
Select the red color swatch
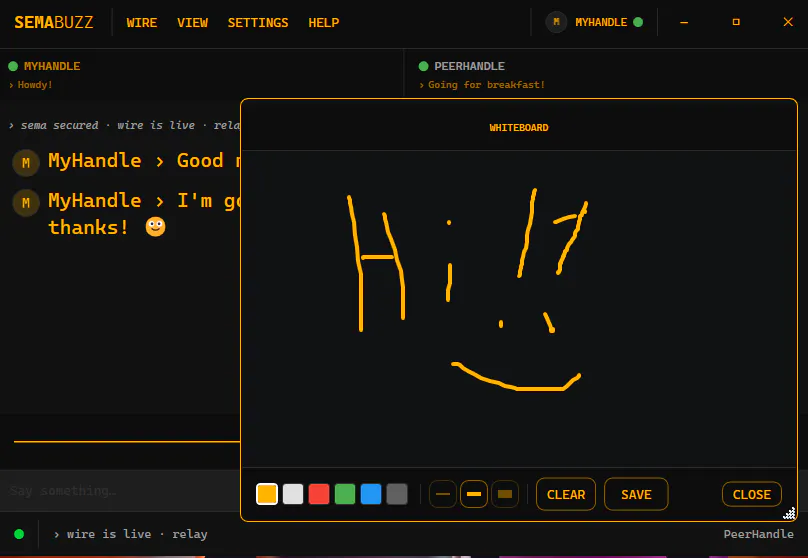pos(319,494)
